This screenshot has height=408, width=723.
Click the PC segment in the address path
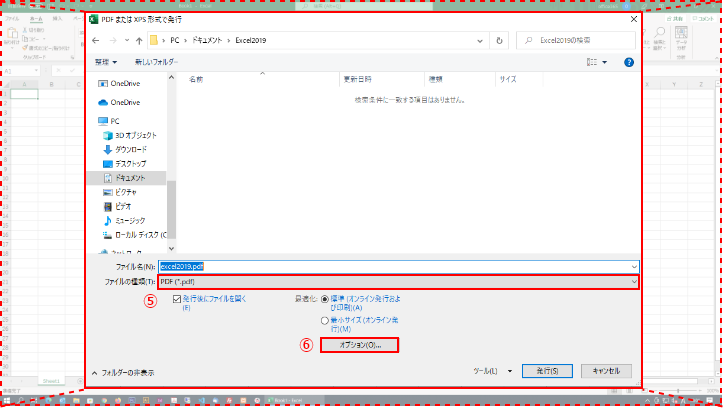tap(175, 41)
